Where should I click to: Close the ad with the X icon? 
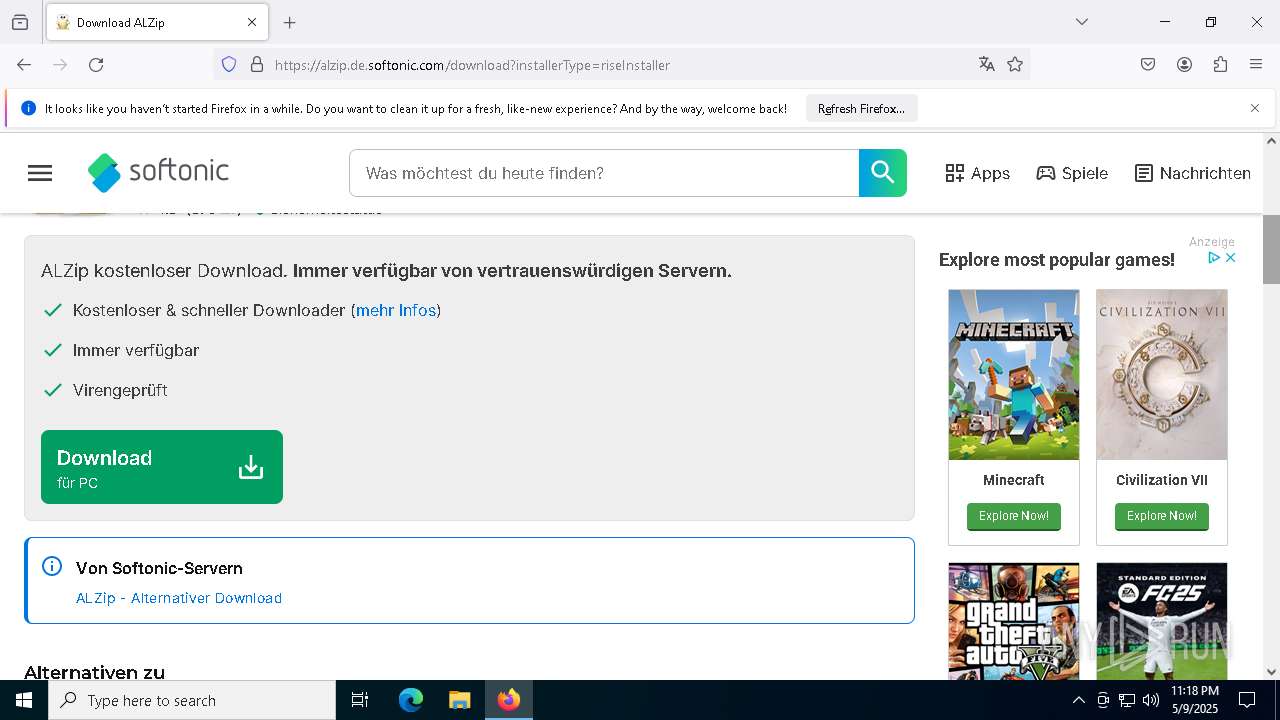[1231, 258]
